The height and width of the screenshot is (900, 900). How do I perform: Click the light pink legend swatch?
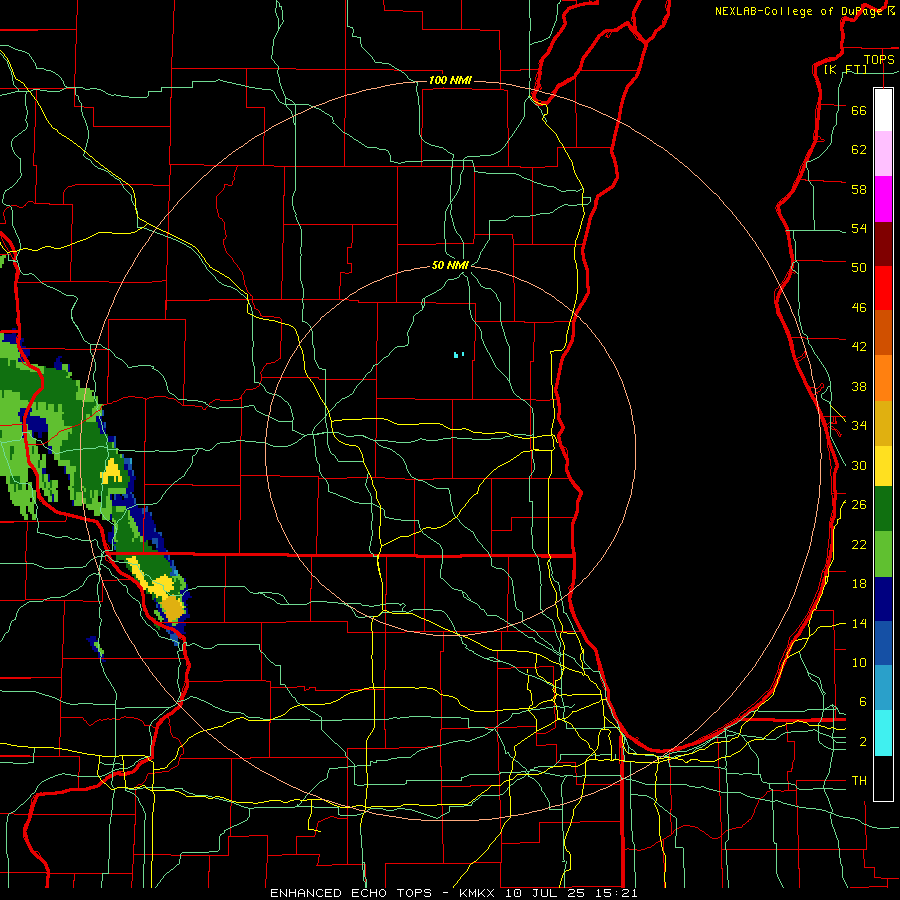coord(883,153)
